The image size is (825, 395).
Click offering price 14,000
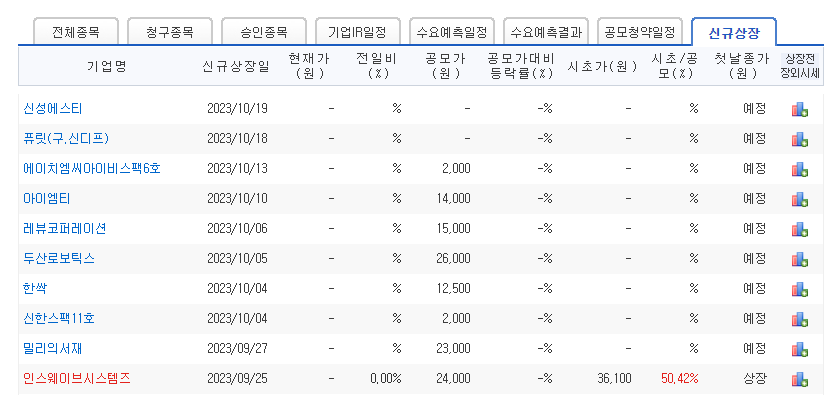click(x=453, y=199)
